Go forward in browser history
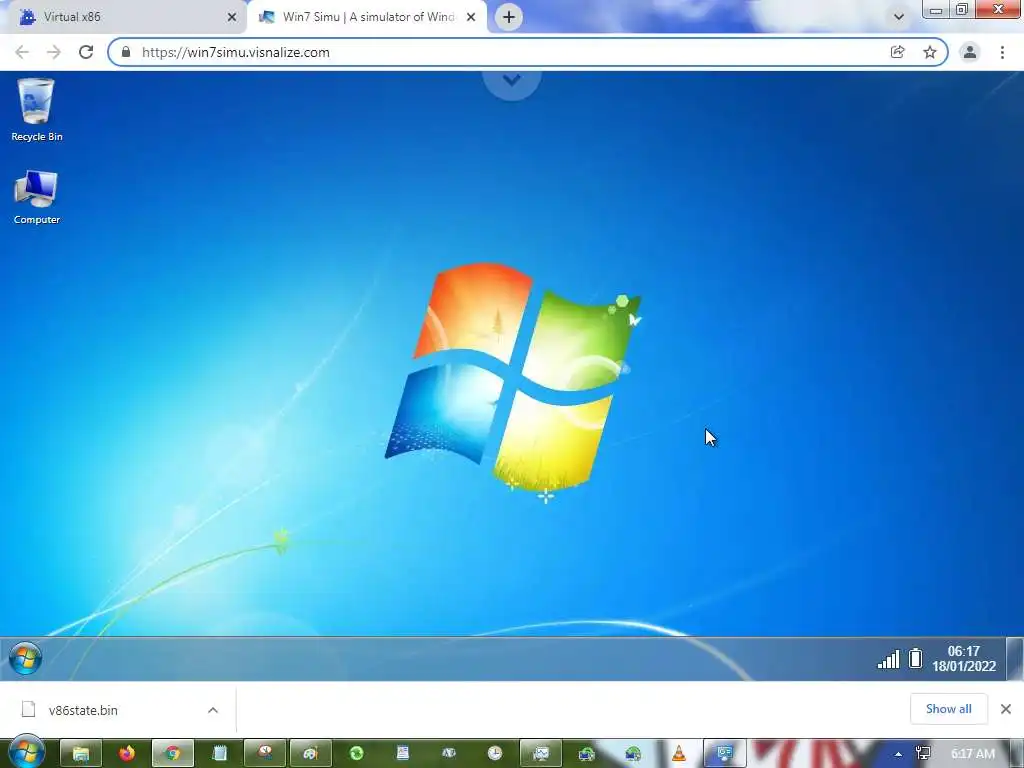 (x=54, y=52)
